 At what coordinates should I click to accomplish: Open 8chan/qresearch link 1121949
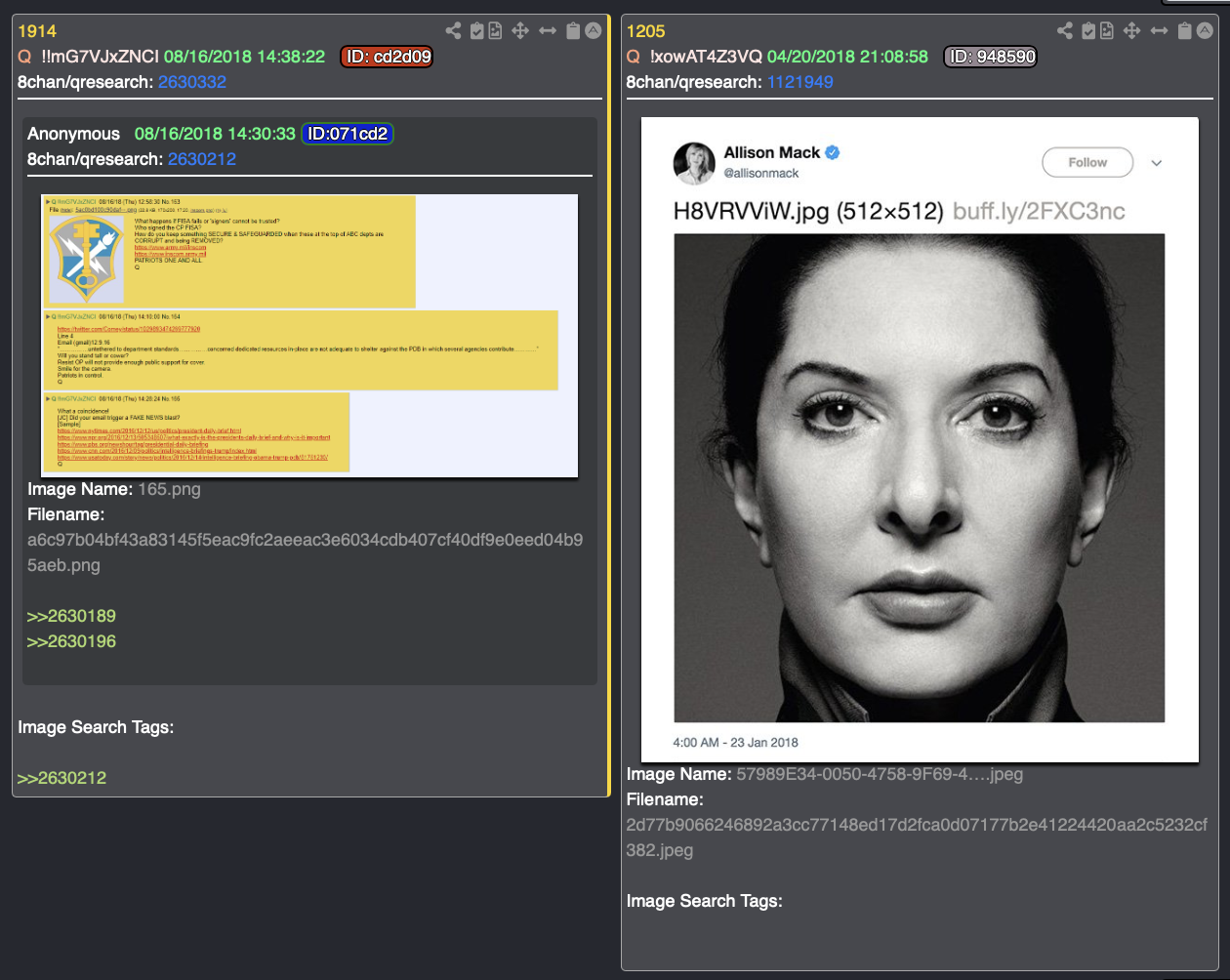[800, 82]
